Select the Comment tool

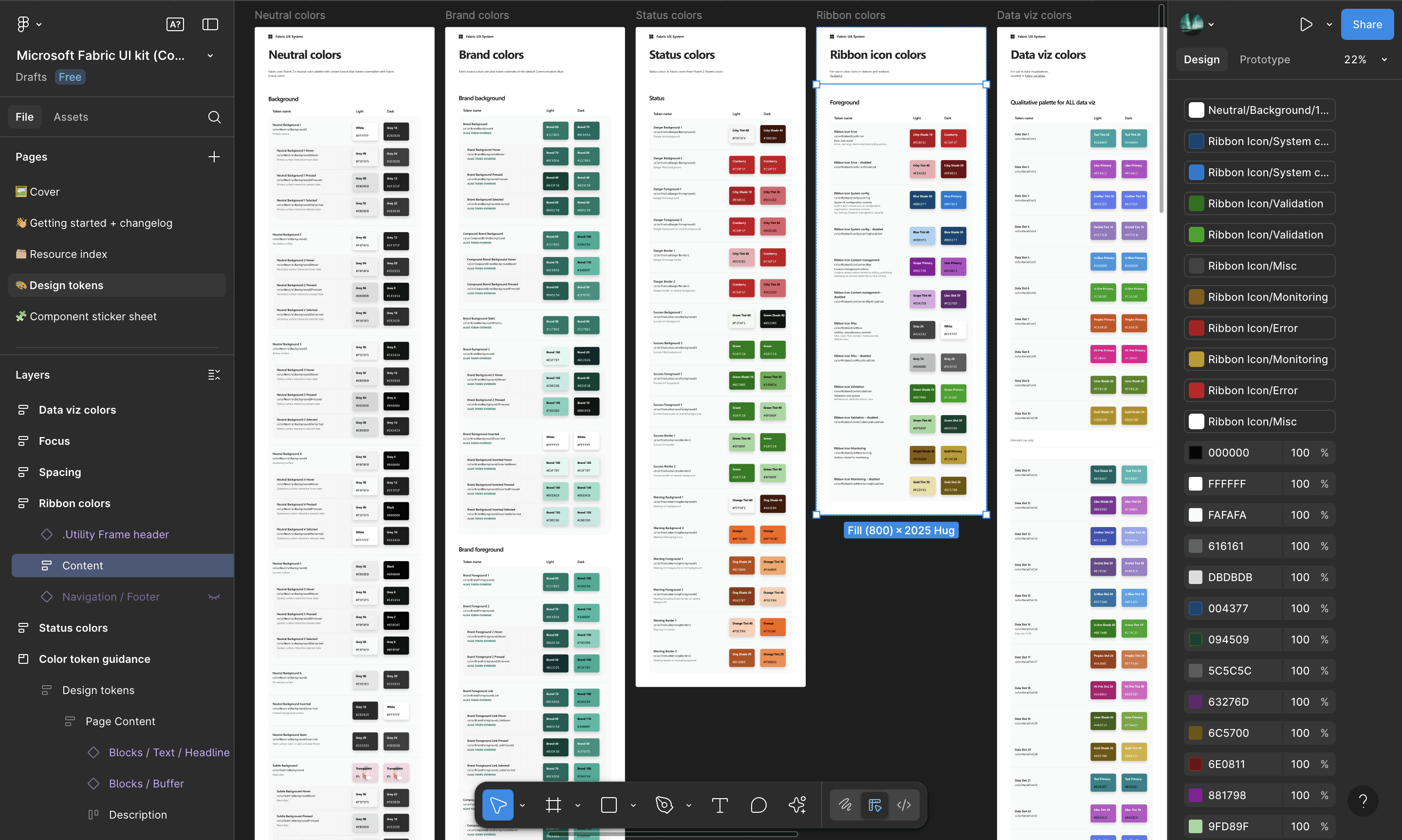point(758,804)
